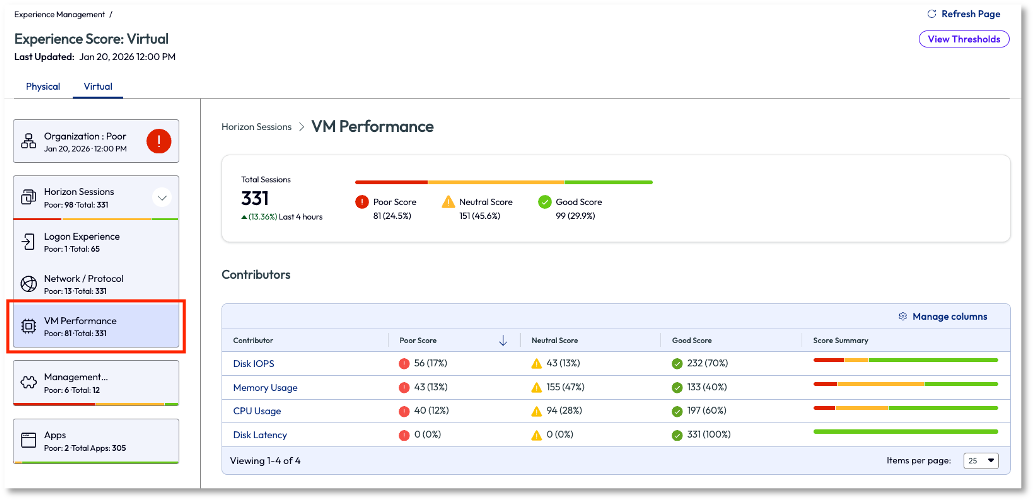The width and height of the screenshot is (1033, 502).
Task: Click the red Organization poor alert icon
Action: point(158,141)
